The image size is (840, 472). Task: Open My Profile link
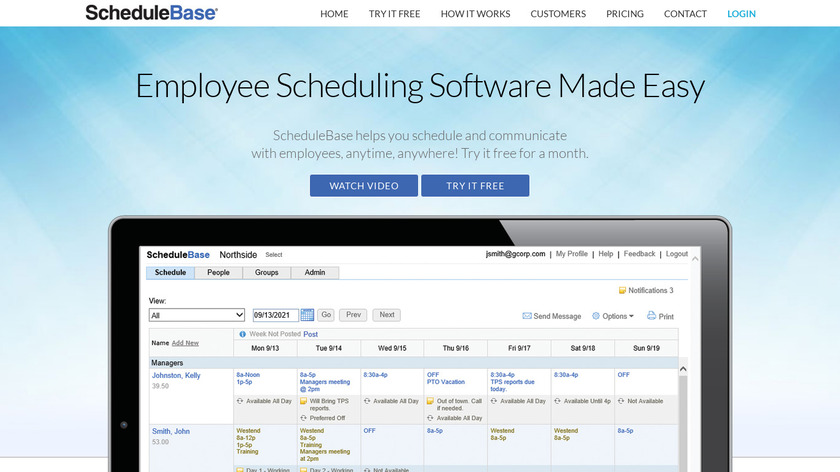click(x=572, y=254)
